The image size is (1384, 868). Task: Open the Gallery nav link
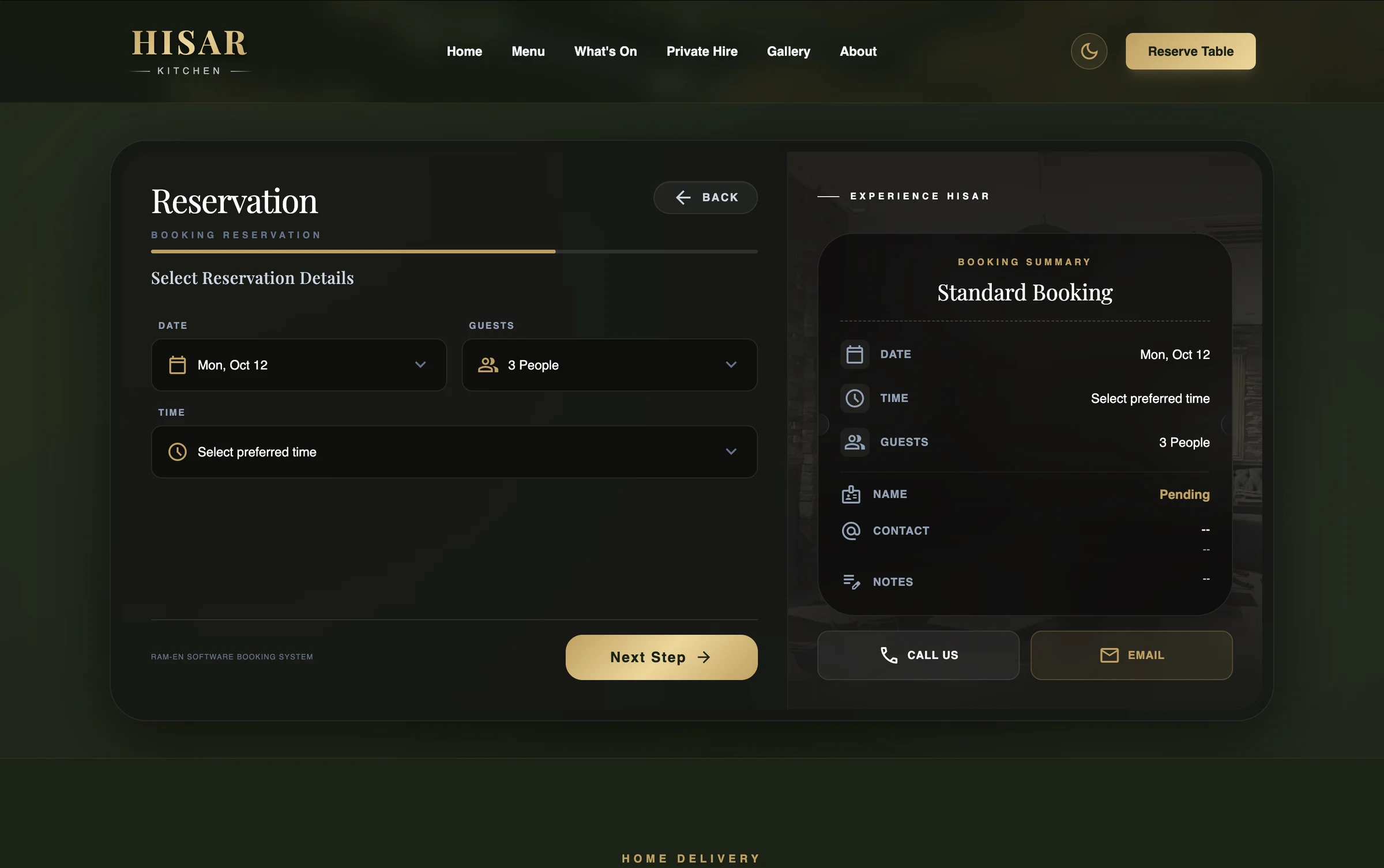coord(788,51)
